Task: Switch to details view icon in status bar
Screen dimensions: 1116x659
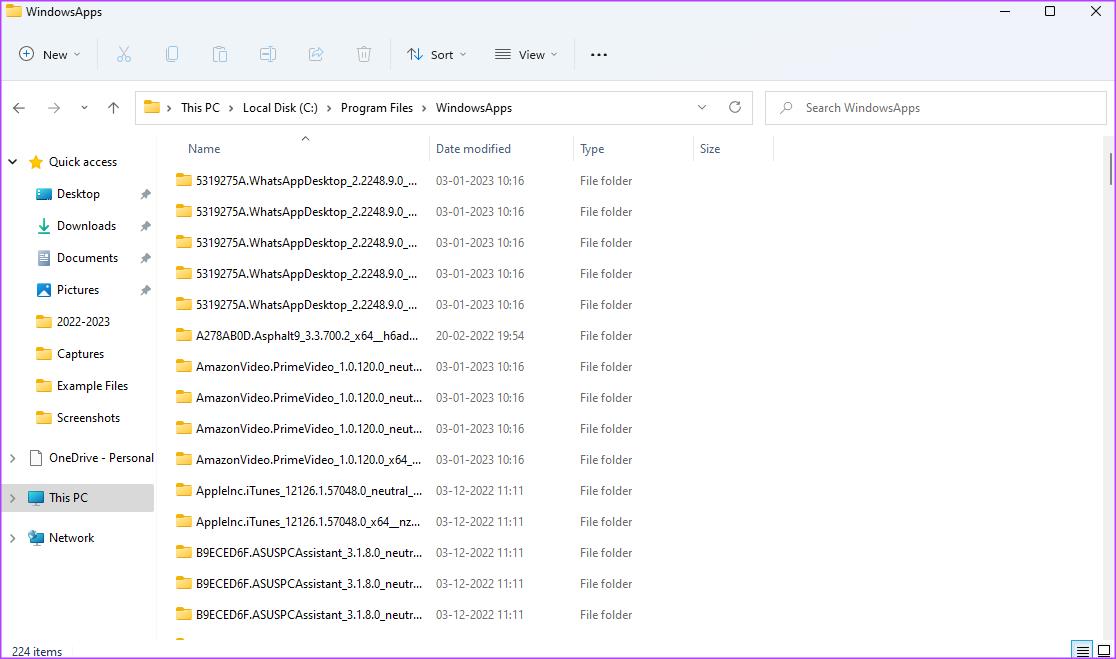Action: pos(1082,650)
